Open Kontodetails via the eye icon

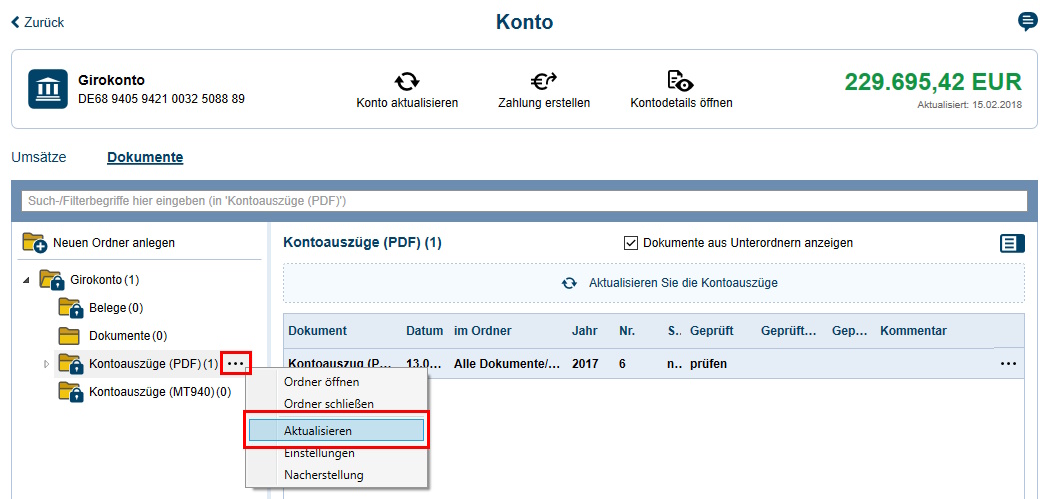pyautogui.click(x=680, y=81)
